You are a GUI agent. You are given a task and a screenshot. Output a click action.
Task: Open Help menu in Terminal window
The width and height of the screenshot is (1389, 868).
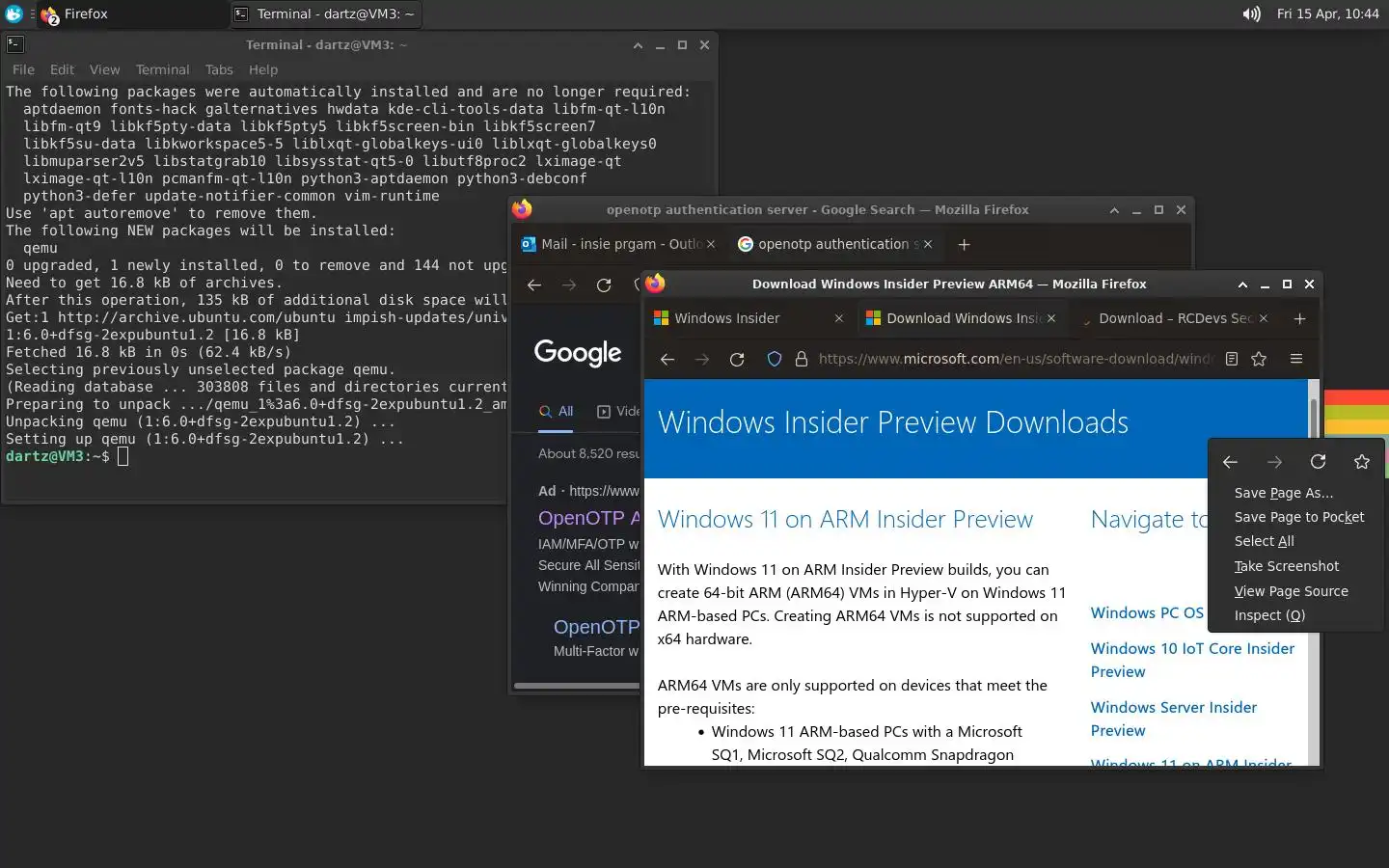[263, 69]
